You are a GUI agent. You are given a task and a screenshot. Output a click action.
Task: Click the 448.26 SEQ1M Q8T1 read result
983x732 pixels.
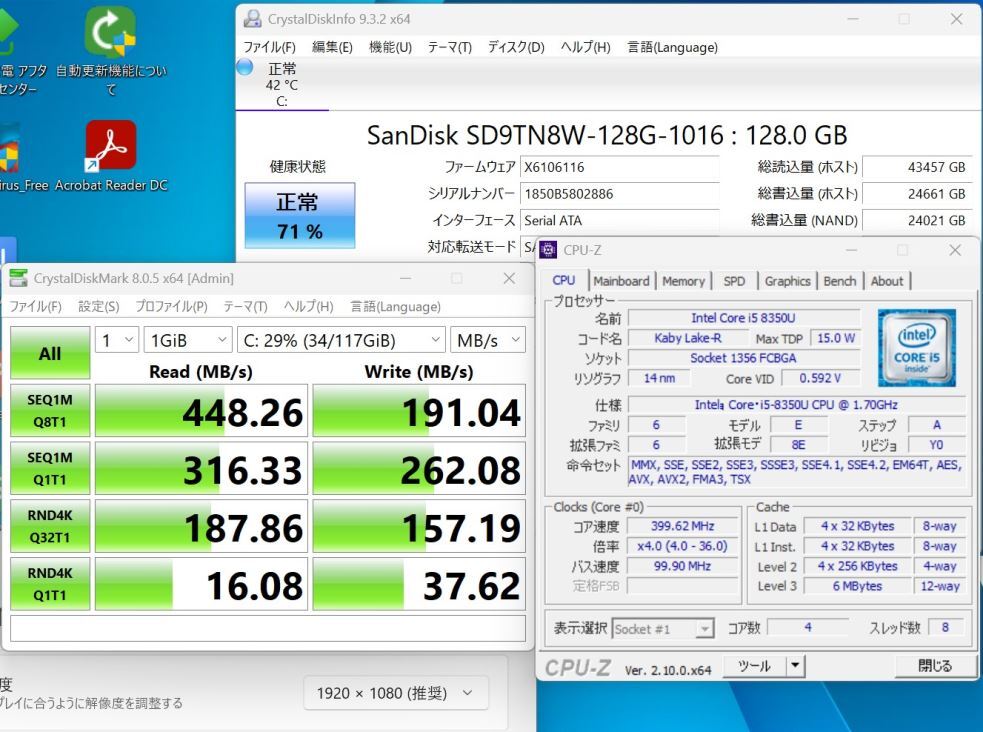[201, 410]
